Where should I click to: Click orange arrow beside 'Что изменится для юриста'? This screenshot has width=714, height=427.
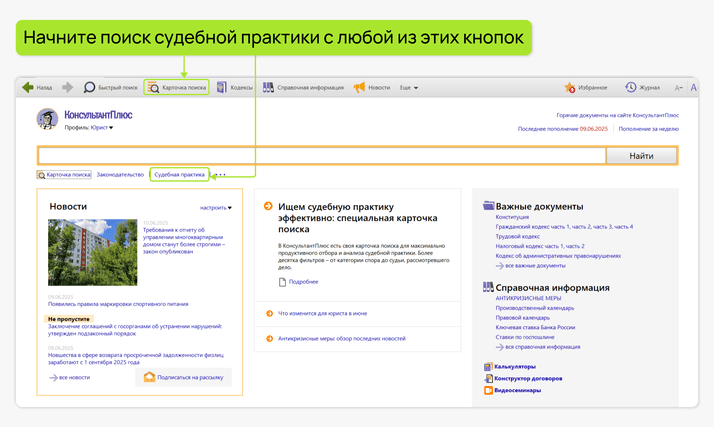270,313
